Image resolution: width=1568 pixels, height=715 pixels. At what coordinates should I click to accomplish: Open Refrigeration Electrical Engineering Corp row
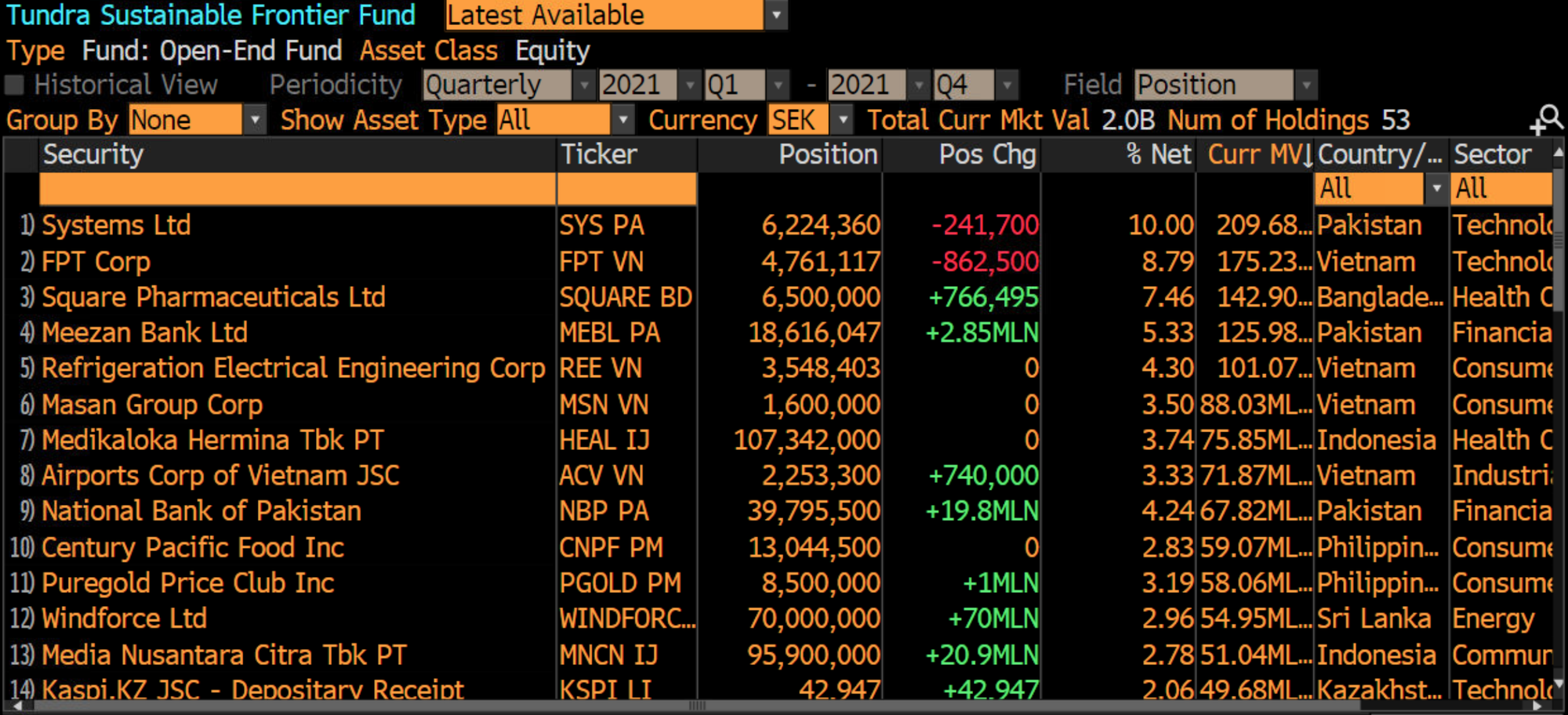(x=293, y=368)
